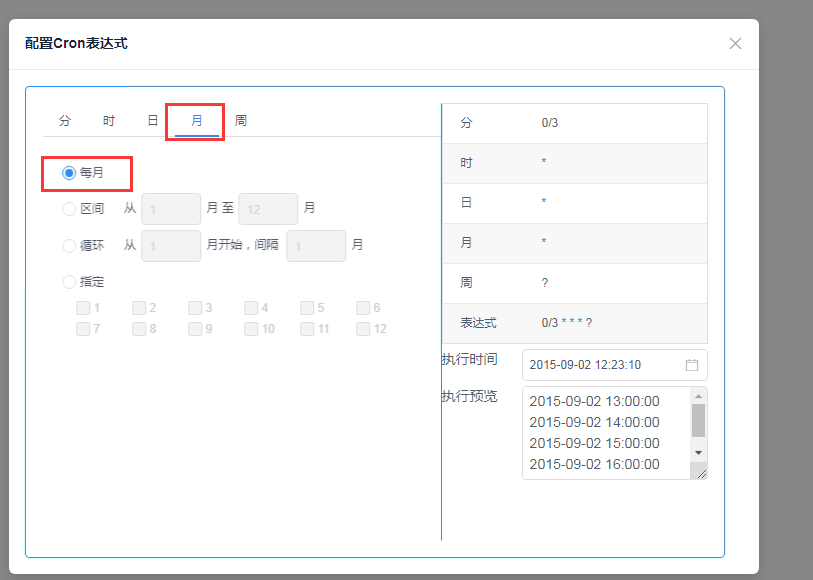The image size is (813, 580).
Task: Check month 6 checkbox
Action: [x=363, y=308]
